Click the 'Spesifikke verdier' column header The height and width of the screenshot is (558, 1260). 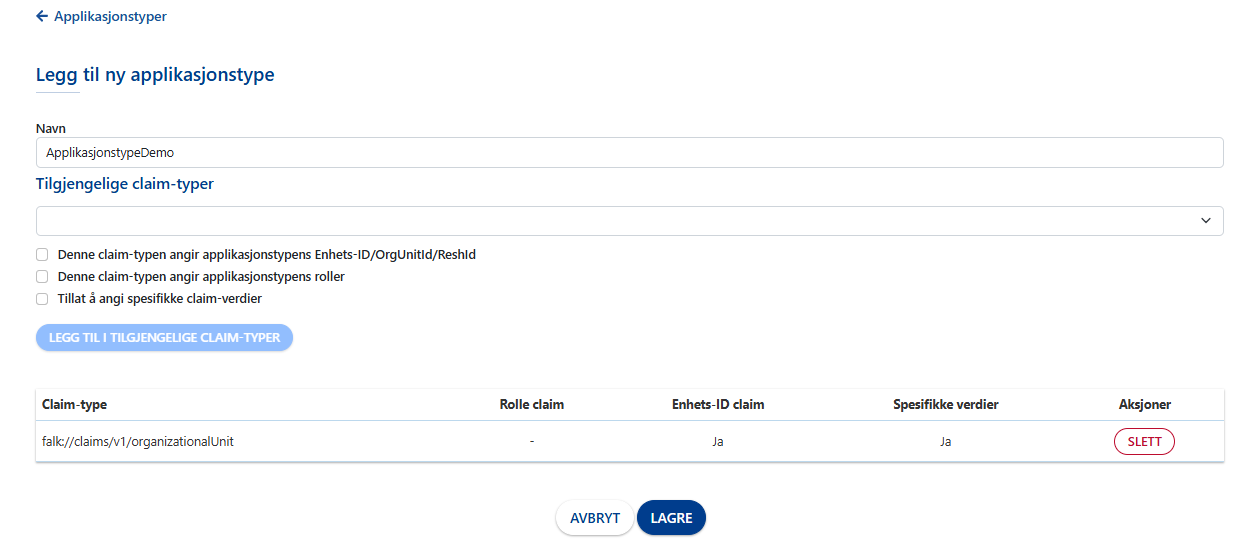[x=946, y=404]
